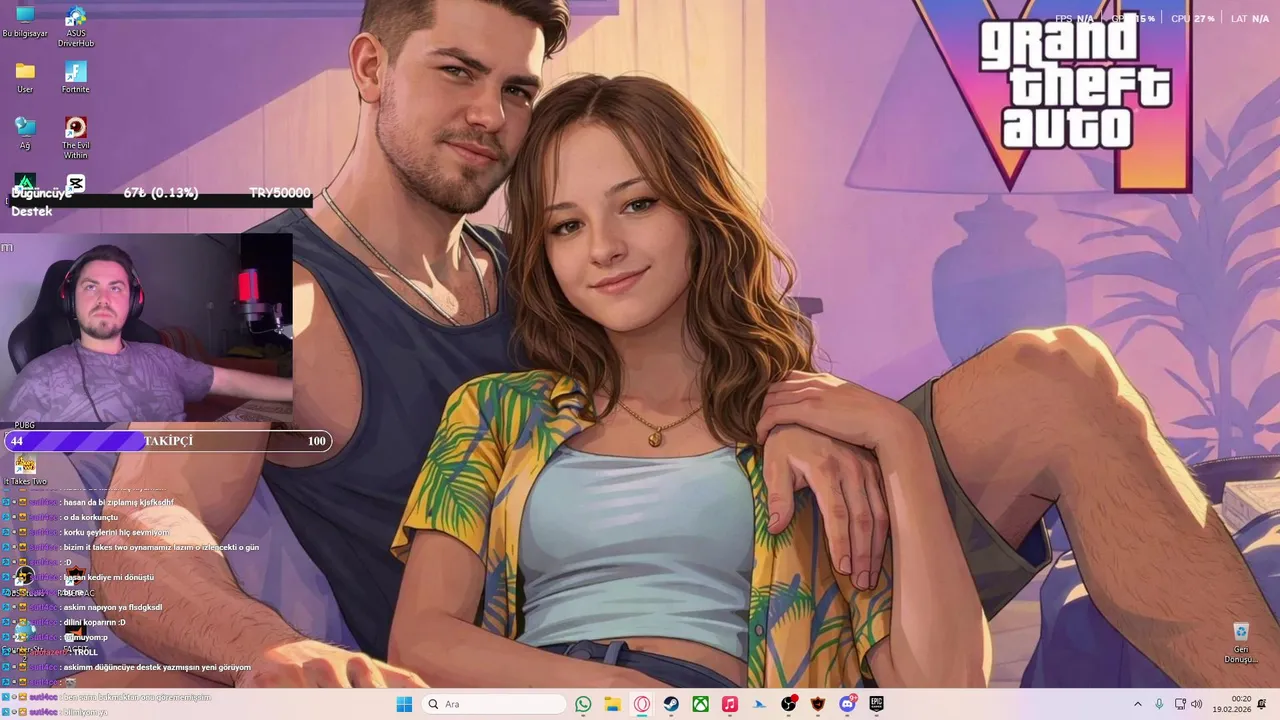Switch to the Opera GX browser
The height and width of the screenshot is (720, 1280).
coord(642,704)
